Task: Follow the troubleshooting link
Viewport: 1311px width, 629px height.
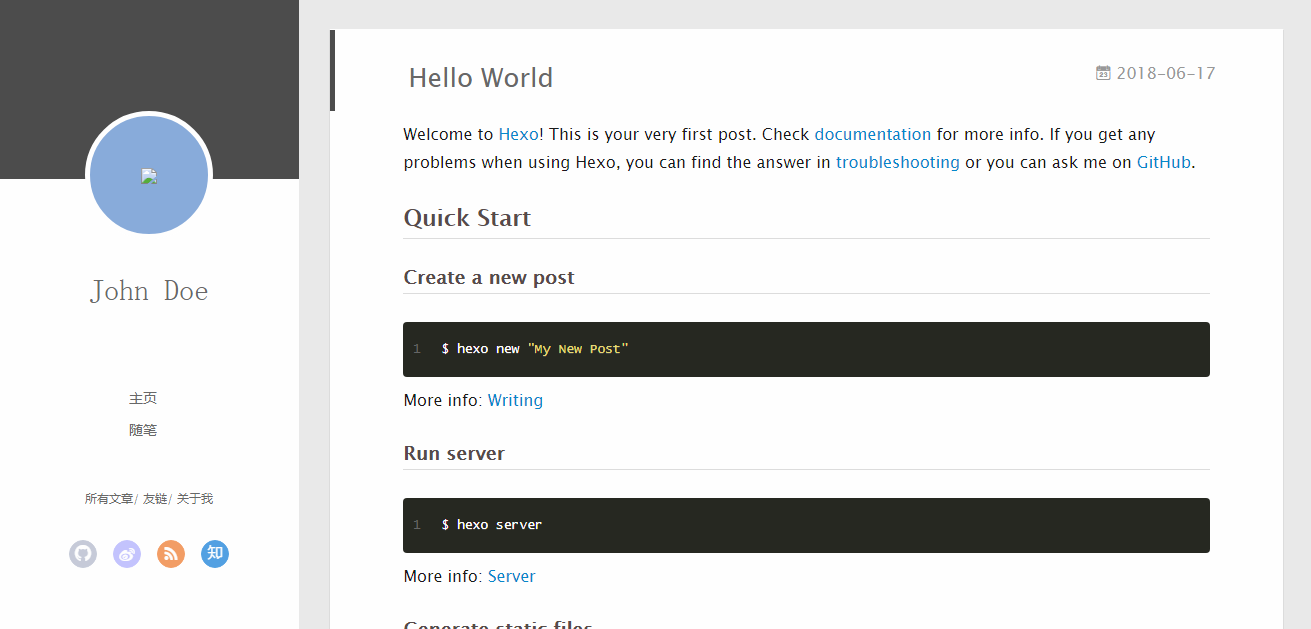Action: tap(898, 162)
